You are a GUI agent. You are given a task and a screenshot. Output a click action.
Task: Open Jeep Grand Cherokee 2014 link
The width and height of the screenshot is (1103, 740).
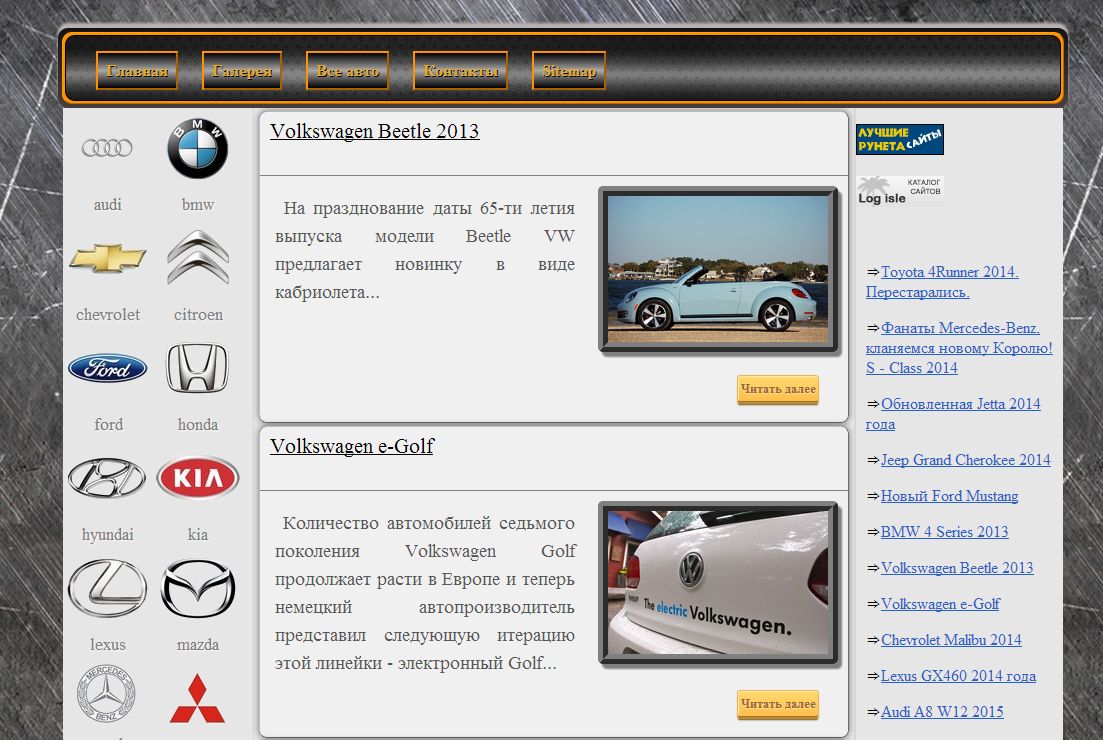point(966,460)
